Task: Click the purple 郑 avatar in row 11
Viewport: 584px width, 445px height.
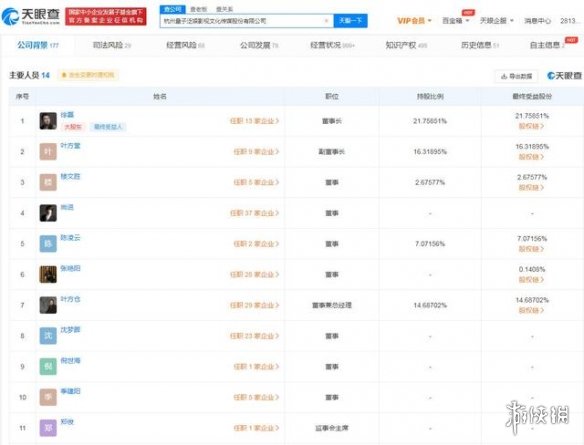Action: click(x=48, y=428)
